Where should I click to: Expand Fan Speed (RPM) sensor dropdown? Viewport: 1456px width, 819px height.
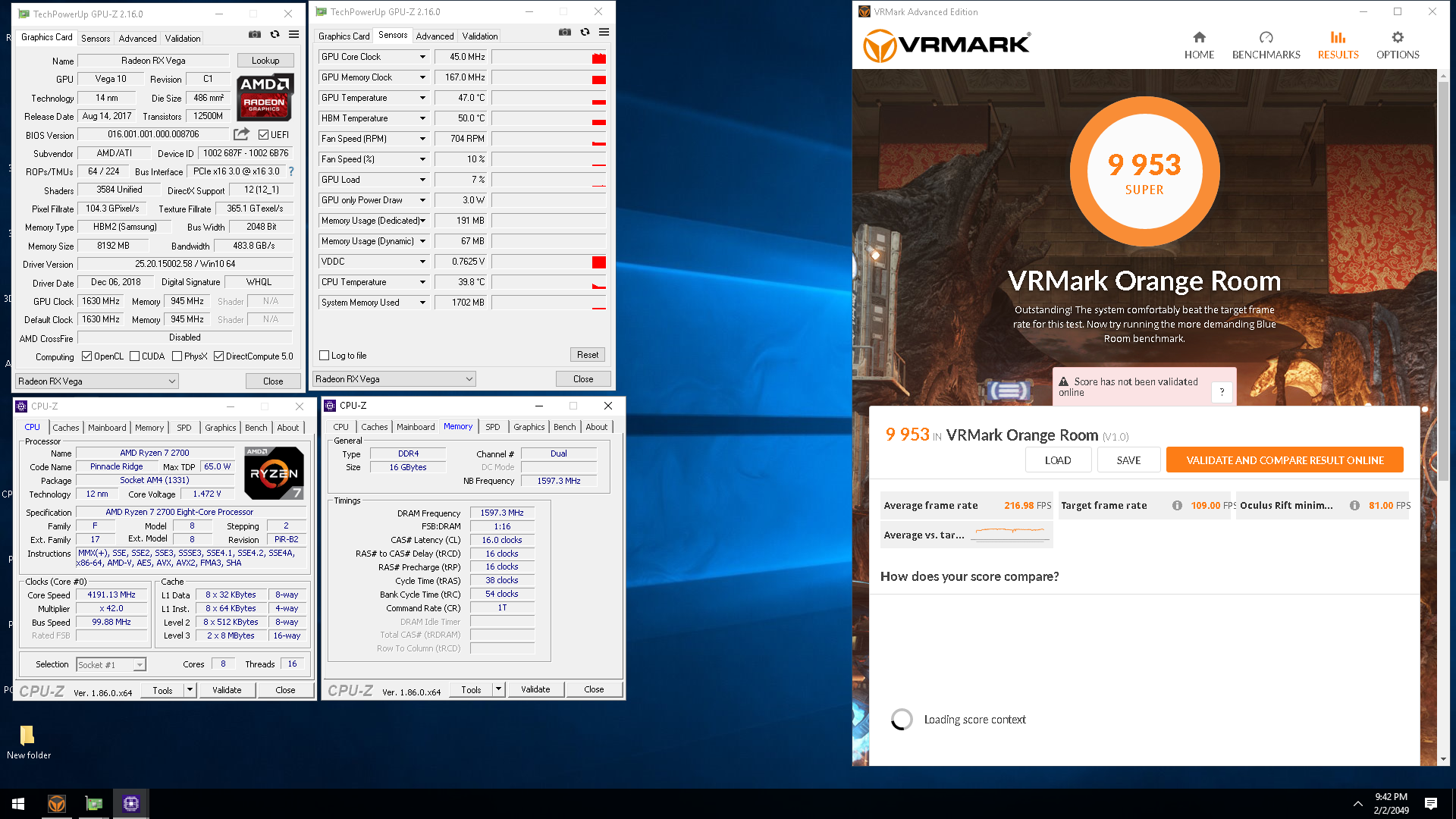(x=422, y=139)
